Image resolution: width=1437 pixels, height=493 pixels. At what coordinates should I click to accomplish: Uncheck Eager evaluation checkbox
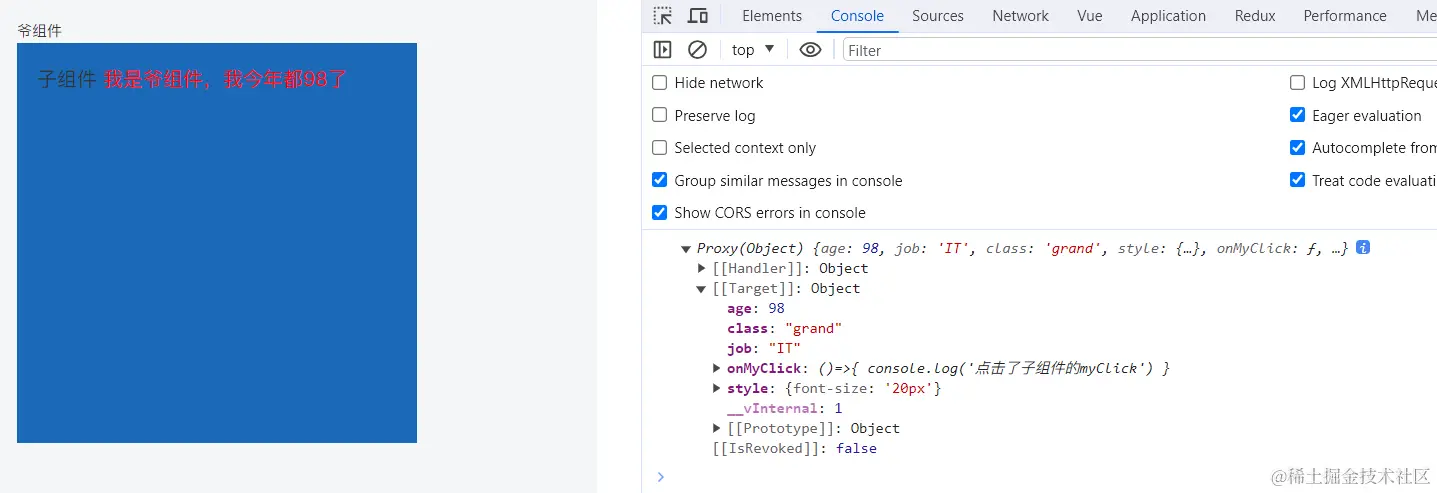(1297, 115)
